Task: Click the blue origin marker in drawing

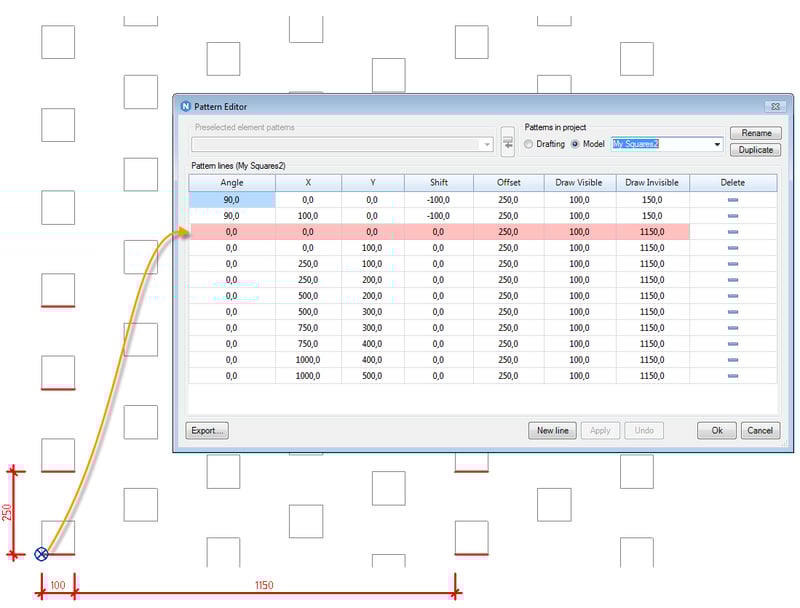Action: pos(41,554)
